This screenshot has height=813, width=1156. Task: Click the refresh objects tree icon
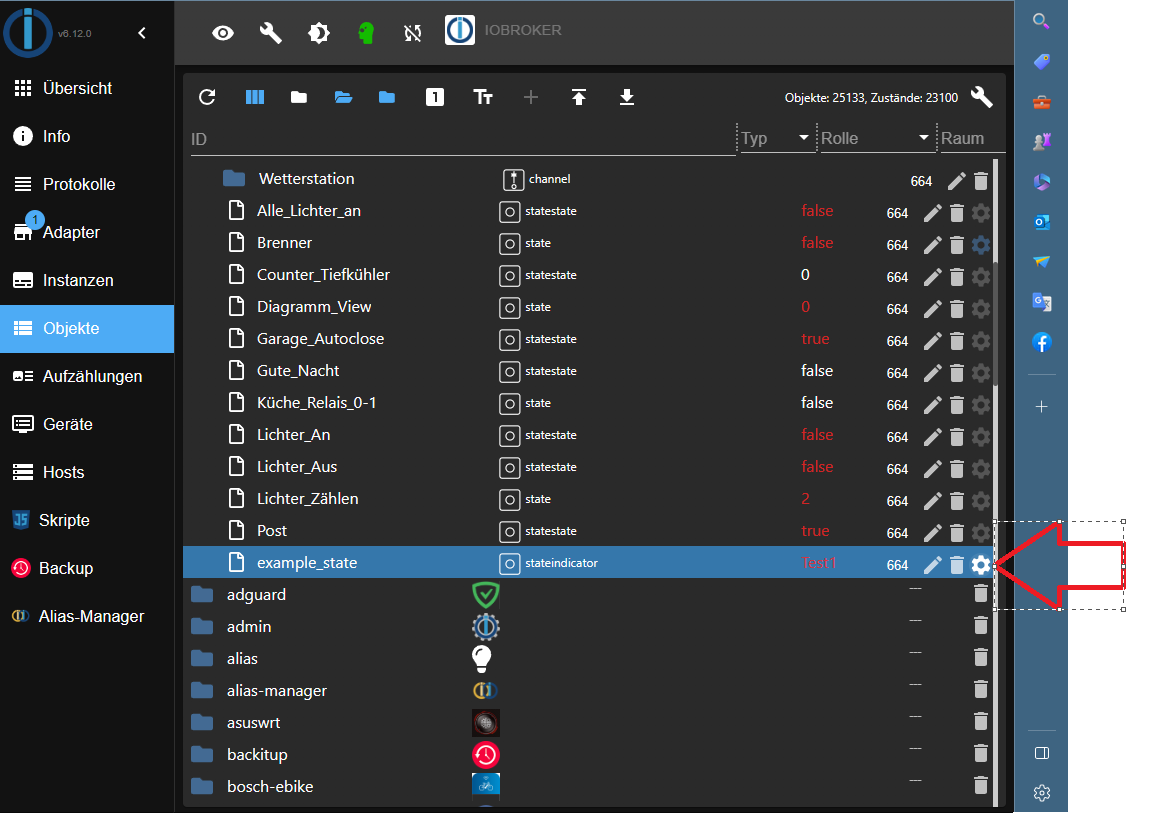pos(207,97)
